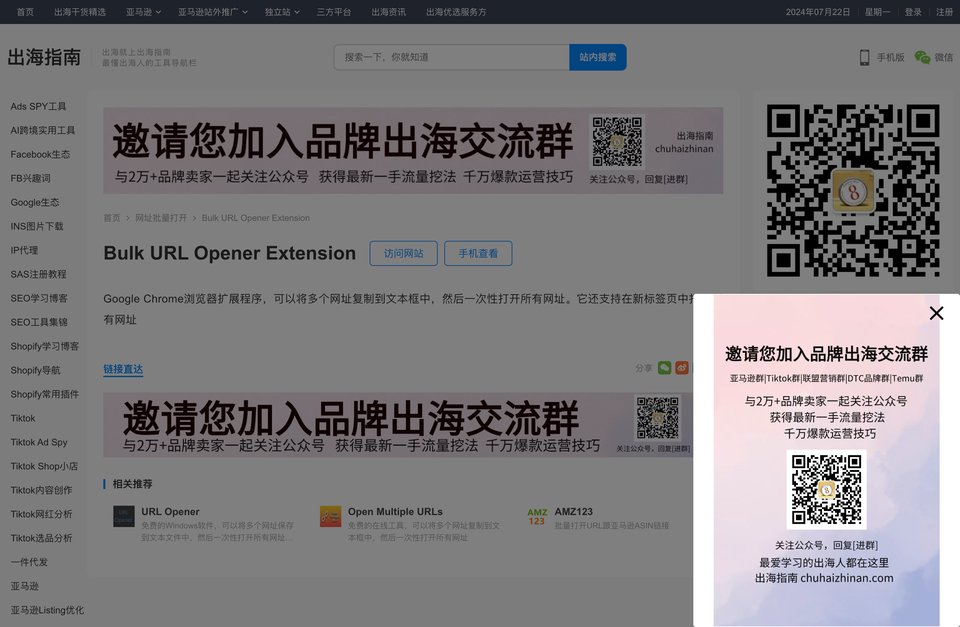The width and height of the screenshot is (960, 627).
Task: Share via the green WeChat share icon
Action: coord(664,367)
